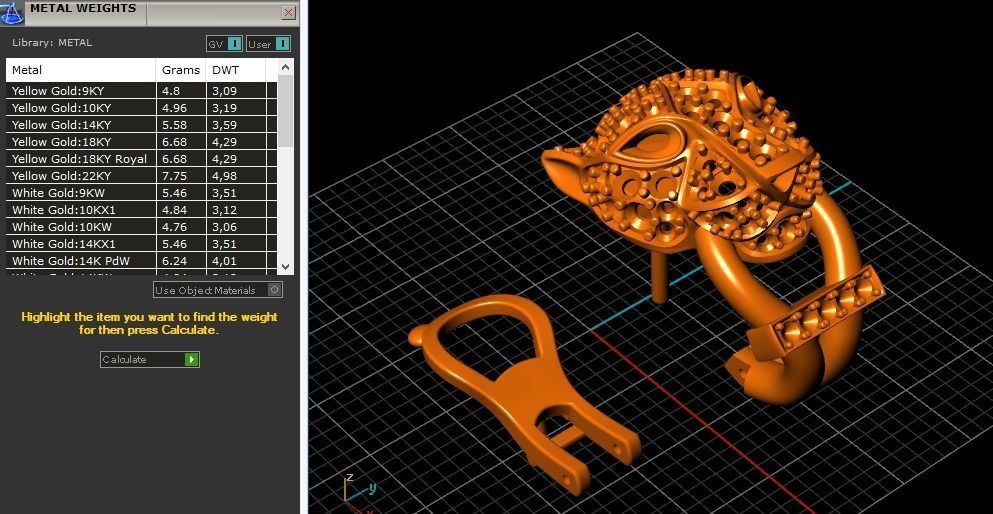The image size is (993, 514).
Task: Select Yellow Gold:14KY row
Action: pos(142,125)
